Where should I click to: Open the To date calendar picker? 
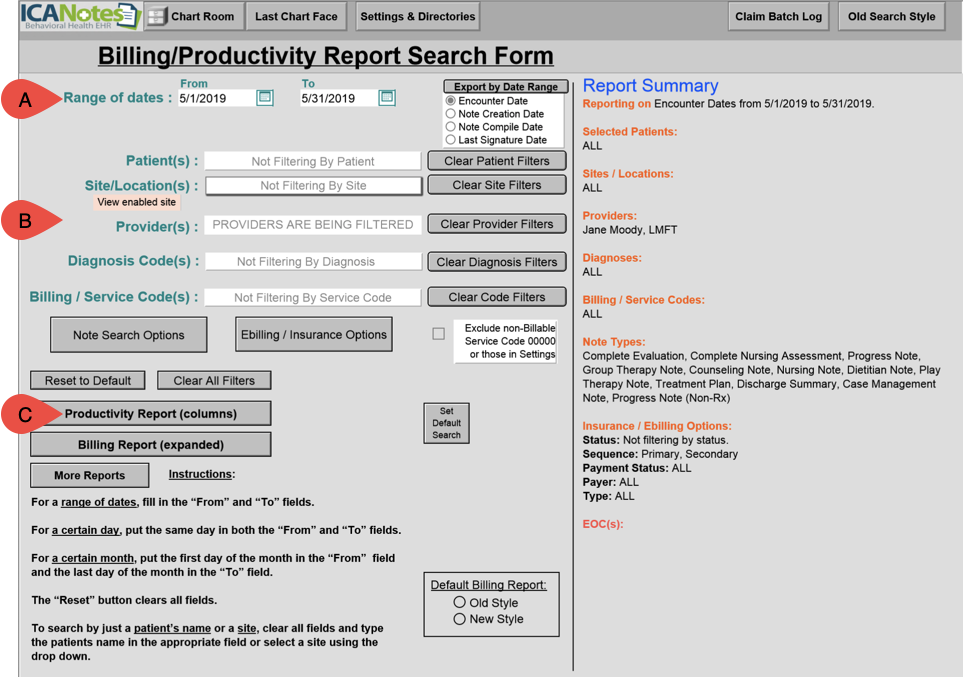(x=387, y=98)
